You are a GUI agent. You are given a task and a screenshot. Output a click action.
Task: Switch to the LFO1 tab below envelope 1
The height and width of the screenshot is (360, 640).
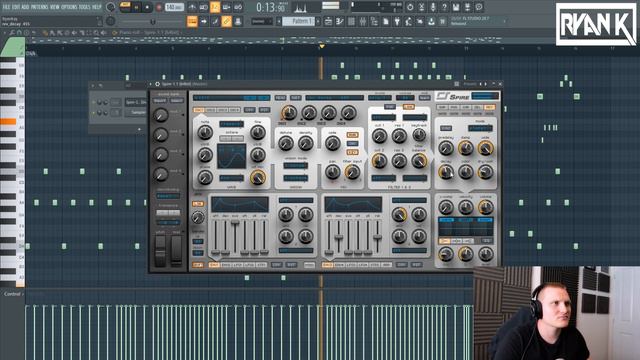(238, 265)
